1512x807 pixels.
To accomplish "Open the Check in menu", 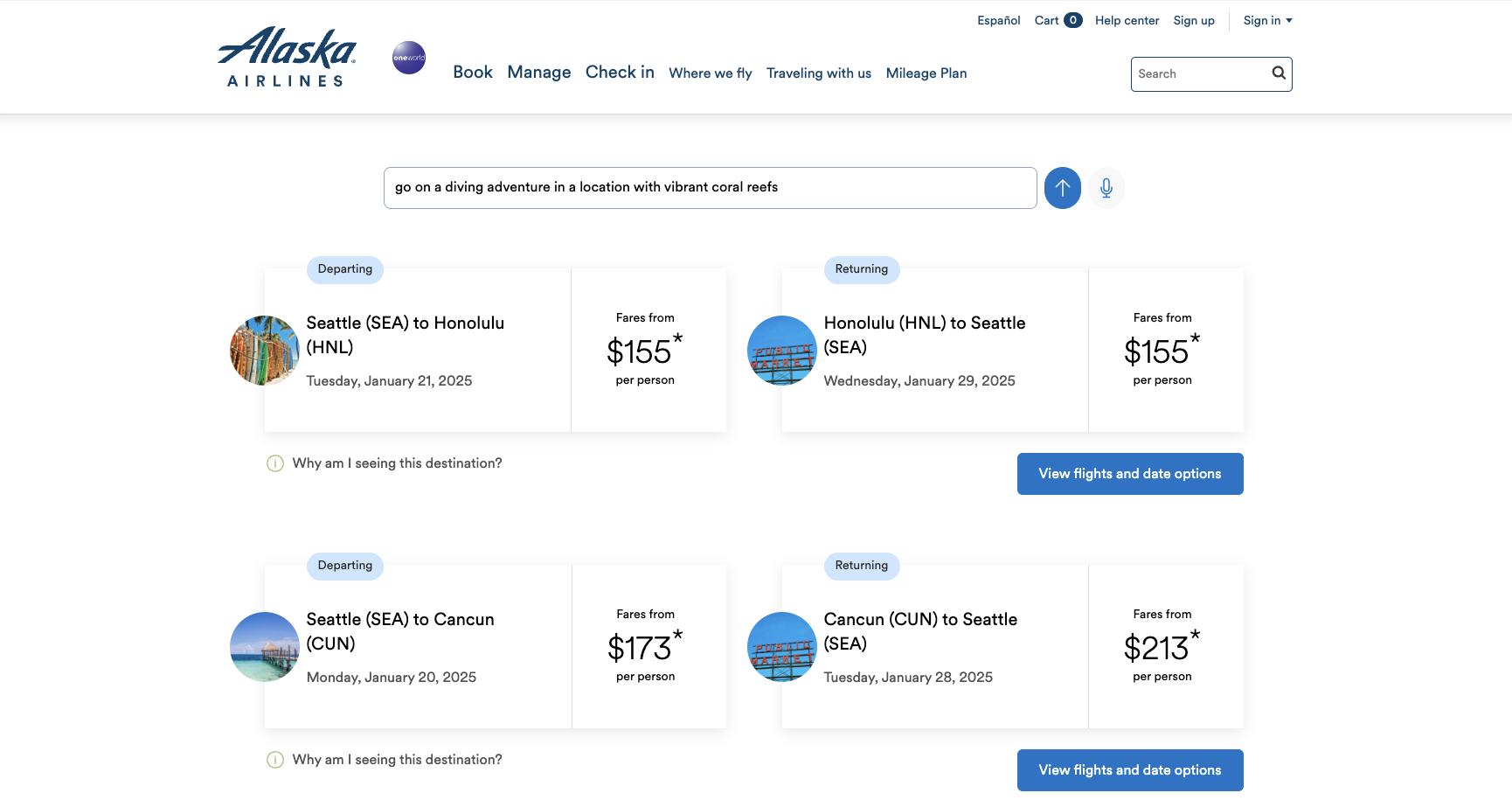I will [x=620, y=73].
